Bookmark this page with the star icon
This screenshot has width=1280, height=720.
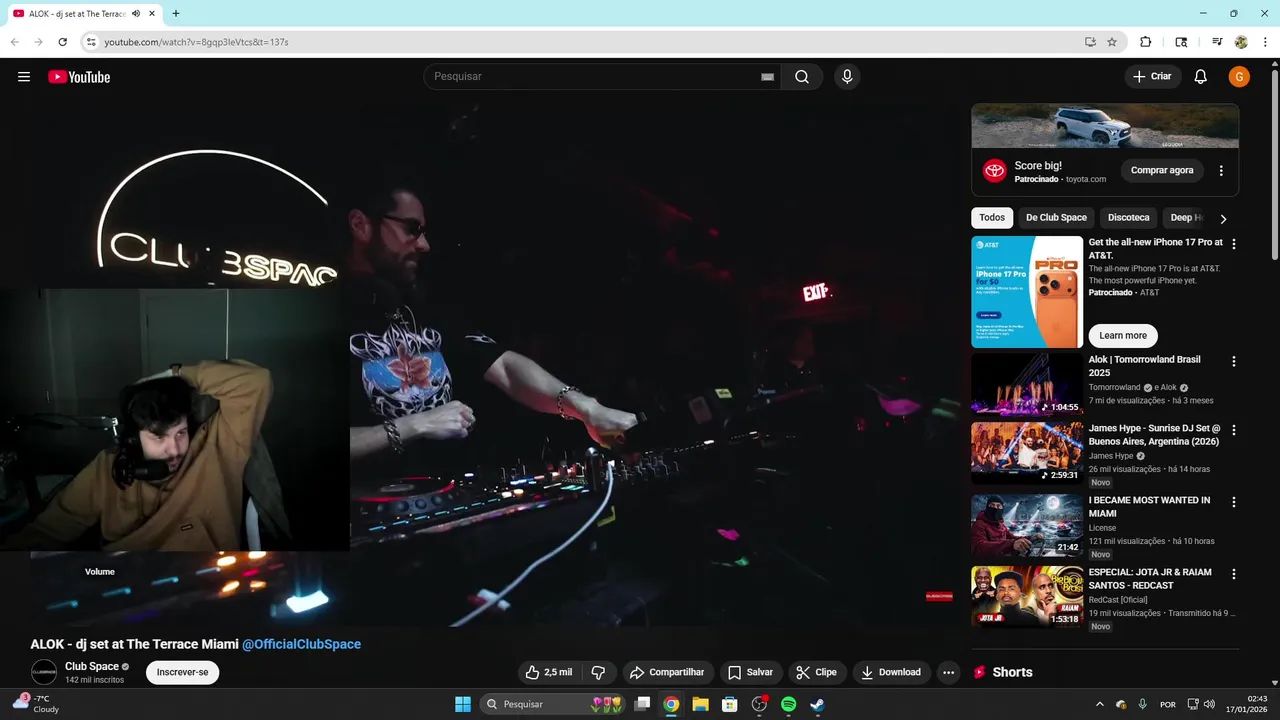pyautogui.click(x=1112, y=42)
